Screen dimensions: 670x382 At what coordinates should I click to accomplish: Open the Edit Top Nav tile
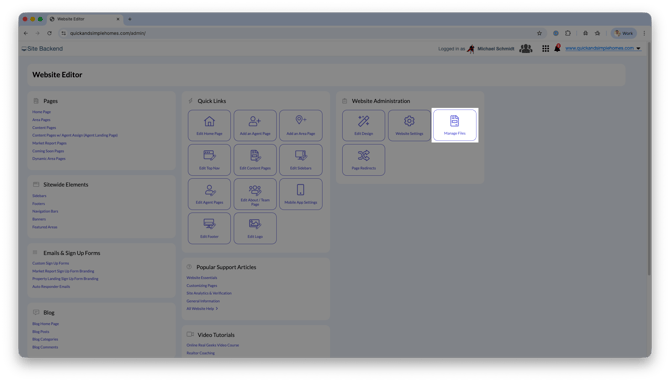209,160
